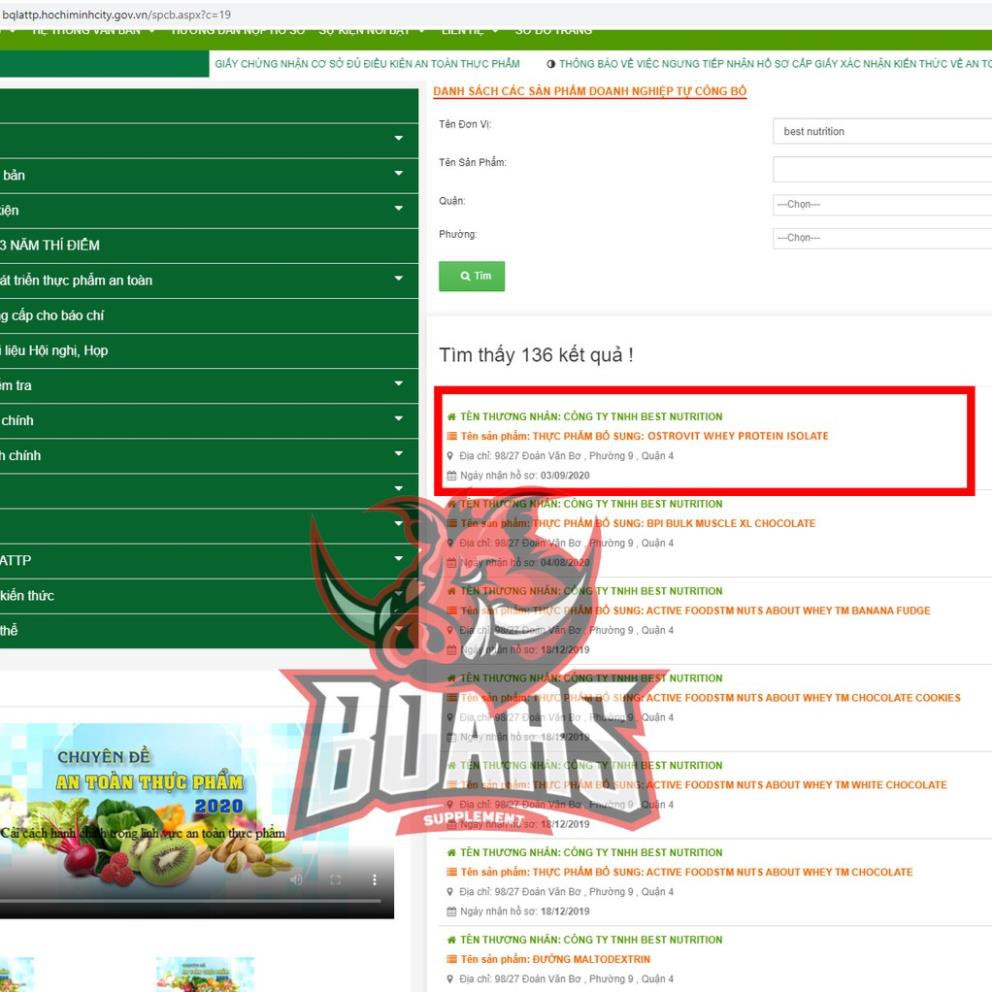Viewport: 992px width, 992px height.
Task: Focus the Tên Sản Phẩm input field
Action: 881,170
